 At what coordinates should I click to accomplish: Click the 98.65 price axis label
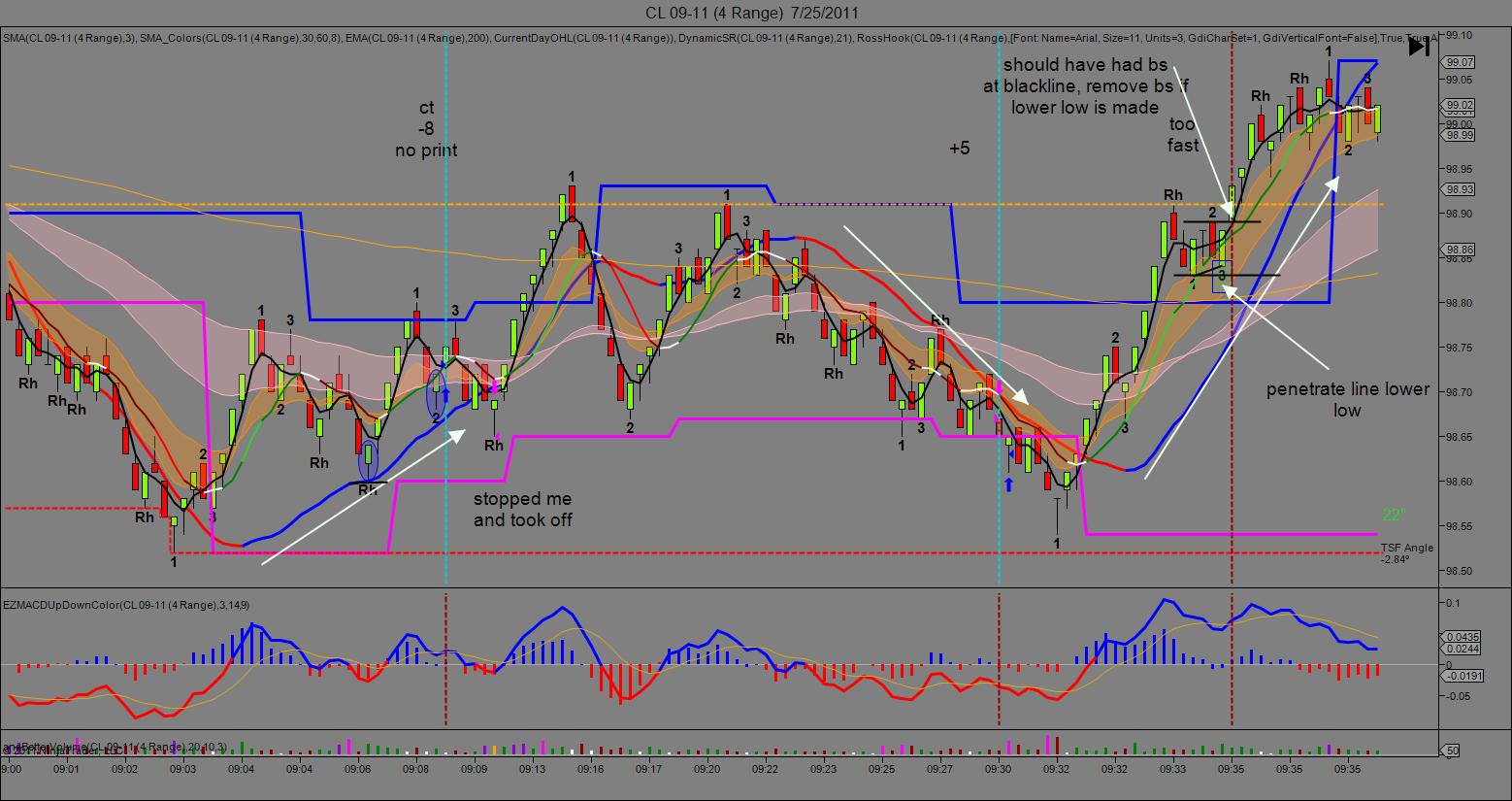click(1460, 437)
